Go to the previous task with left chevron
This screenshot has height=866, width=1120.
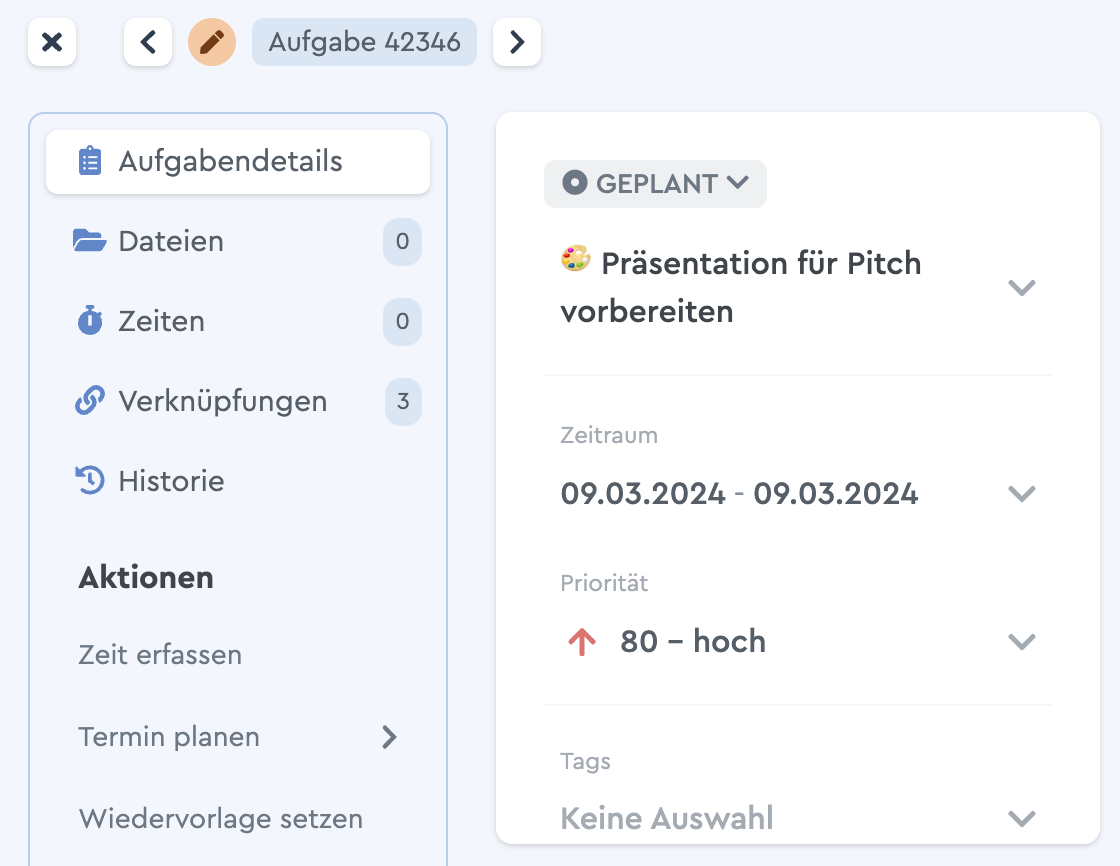[x=148, y=42]
